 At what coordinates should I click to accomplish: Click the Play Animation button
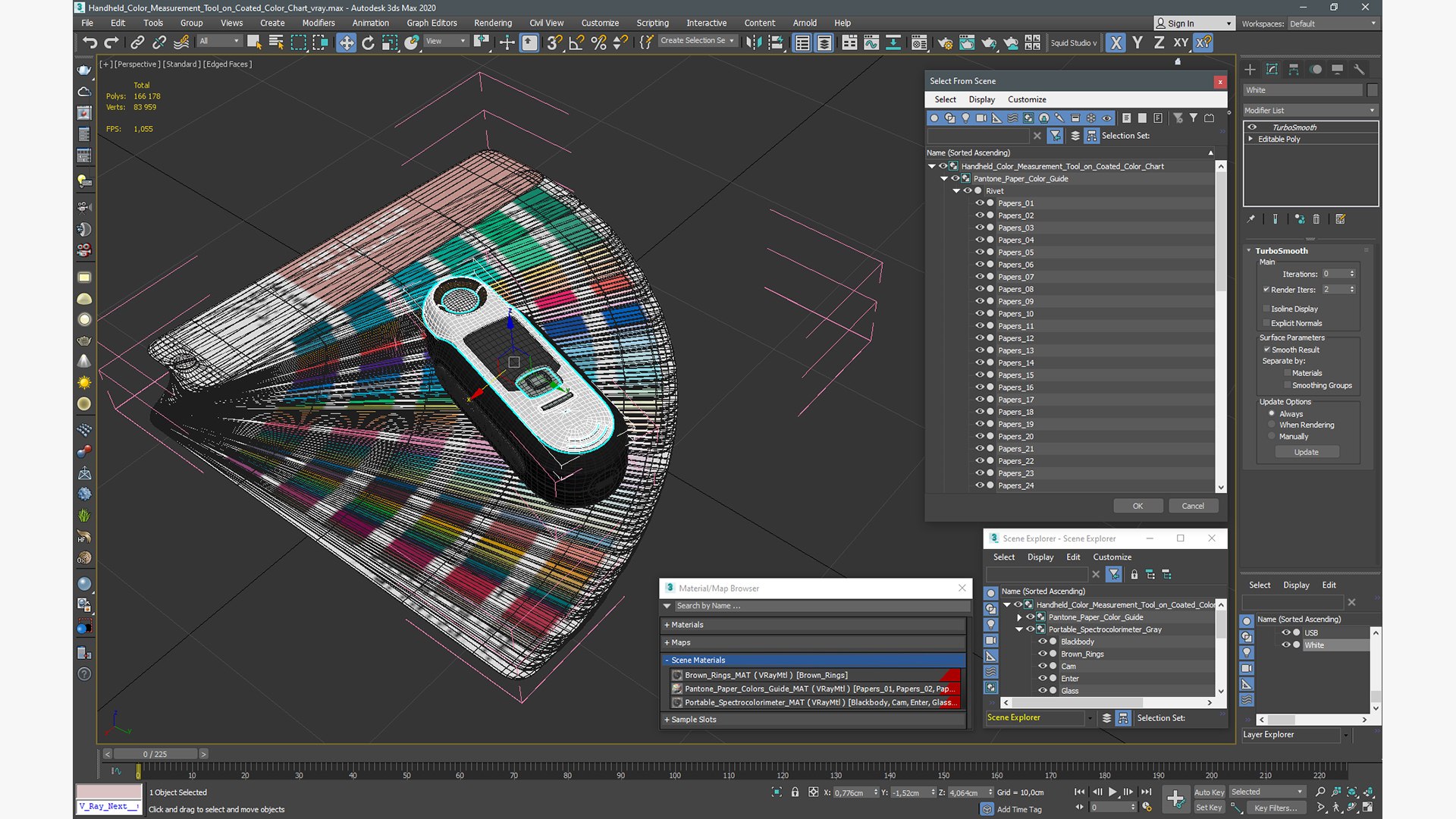point(1112,792)
